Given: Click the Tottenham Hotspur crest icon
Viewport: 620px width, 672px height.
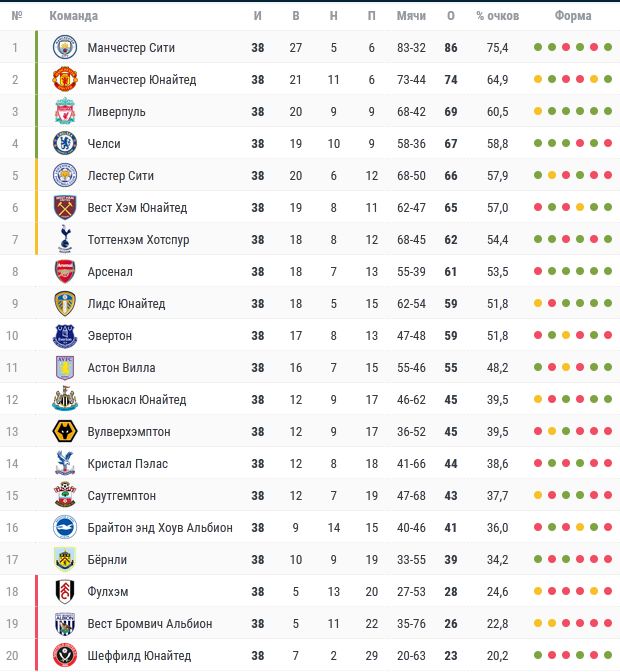Looking at the screenshot, I should [x=65, y=240].
